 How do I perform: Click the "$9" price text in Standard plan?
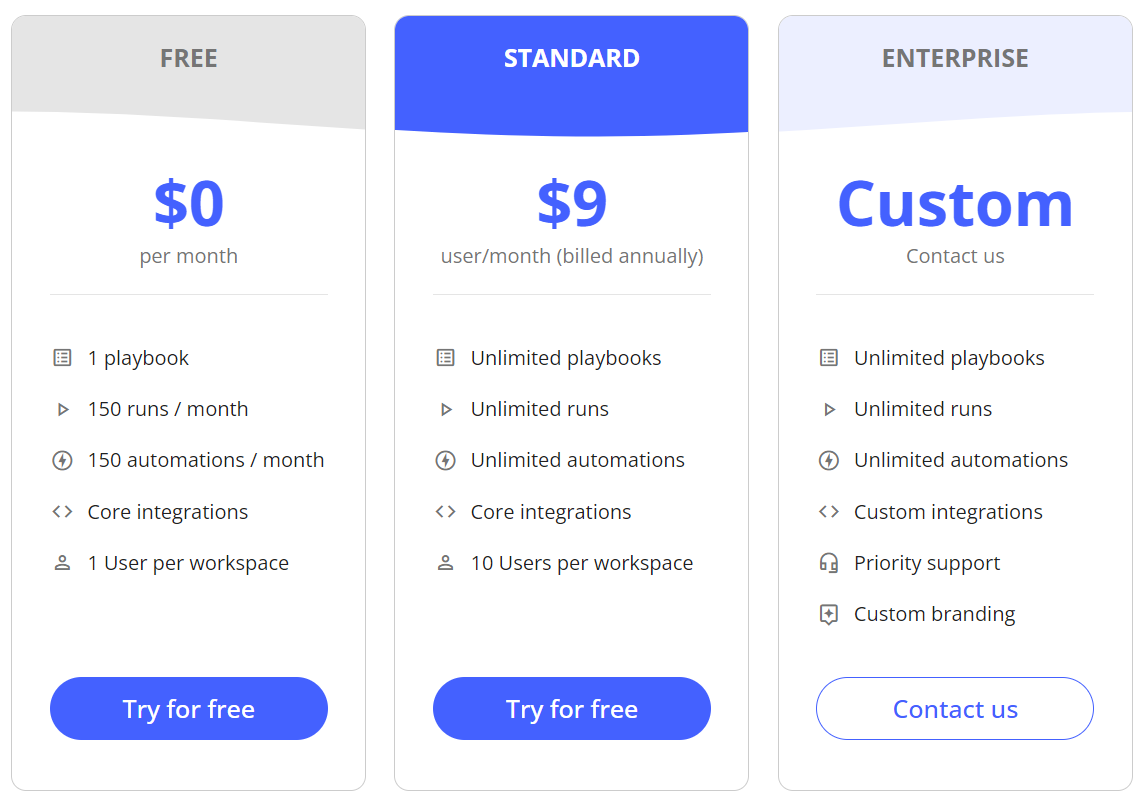click(571, 201)
